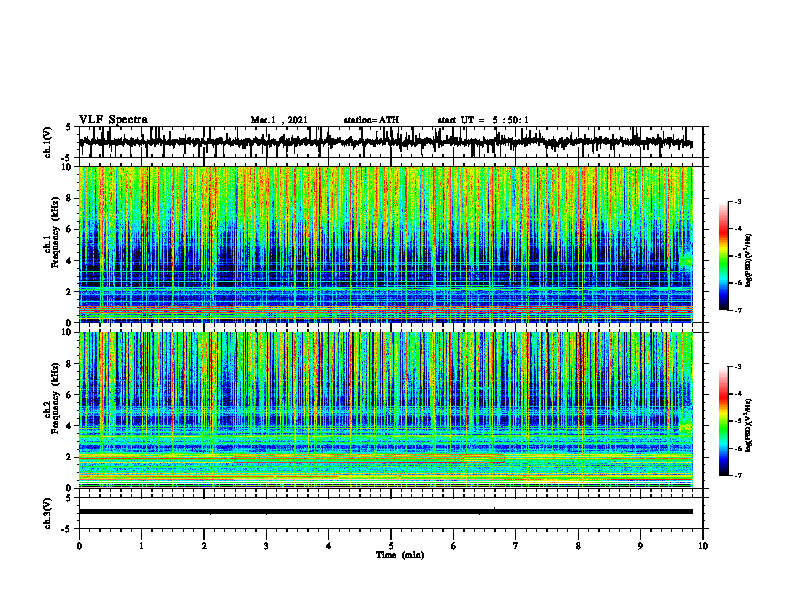This screenshot has width=792, height=612.
Task: Click time axis tick label "7"
Action: (516, 546)
